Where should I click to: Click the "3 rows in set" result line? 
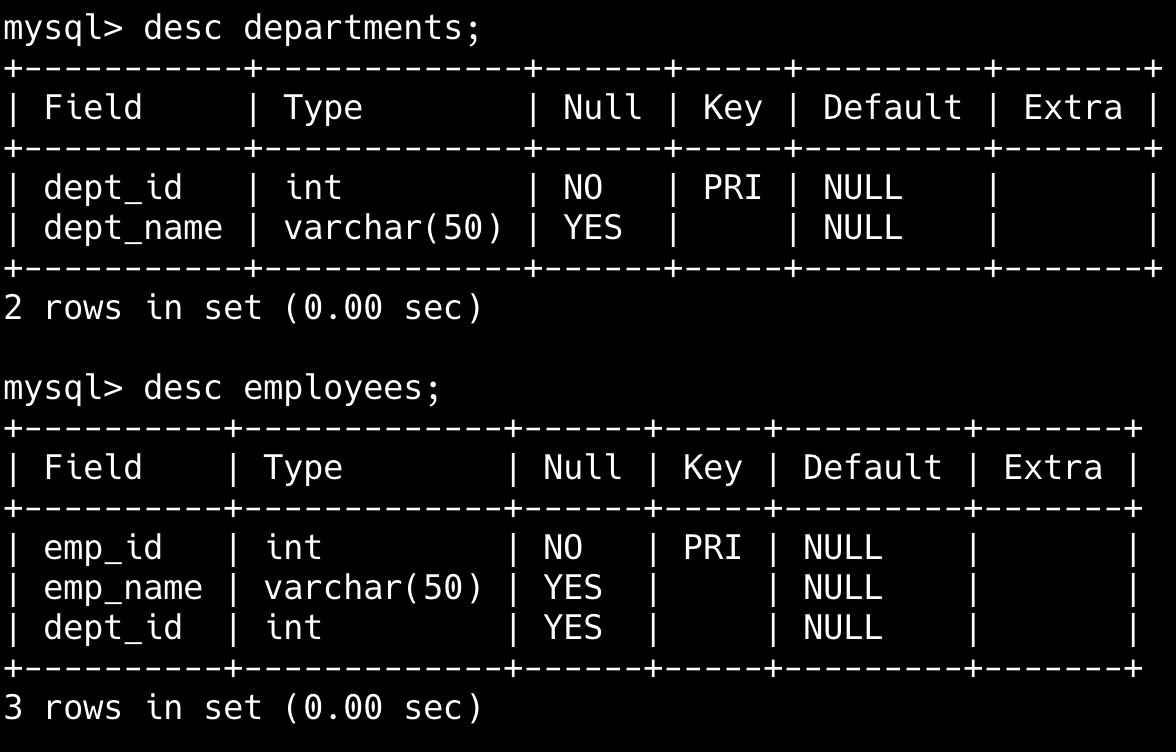coord(242,708)
